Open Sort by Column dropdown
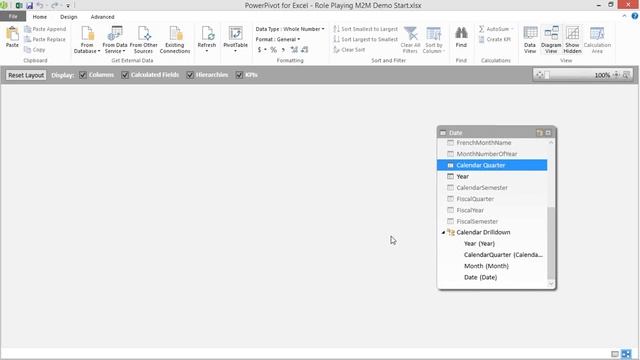640x360 pixels. click(x=433, y=40)
